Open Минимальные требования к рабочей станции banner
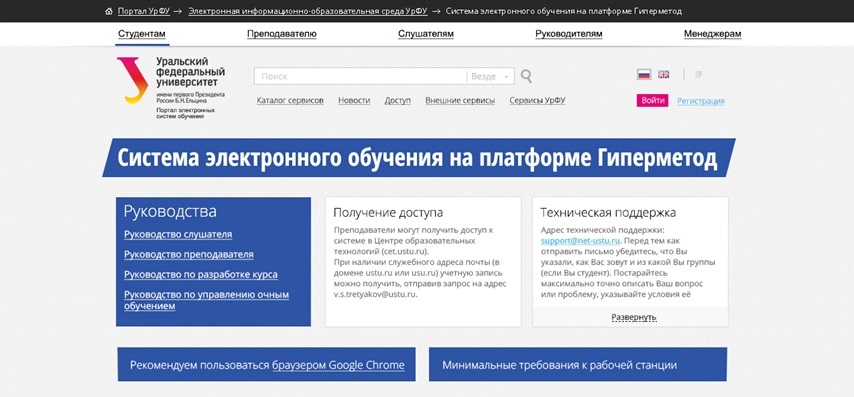Viewport: 854px width, 397px height. point(578,364)
